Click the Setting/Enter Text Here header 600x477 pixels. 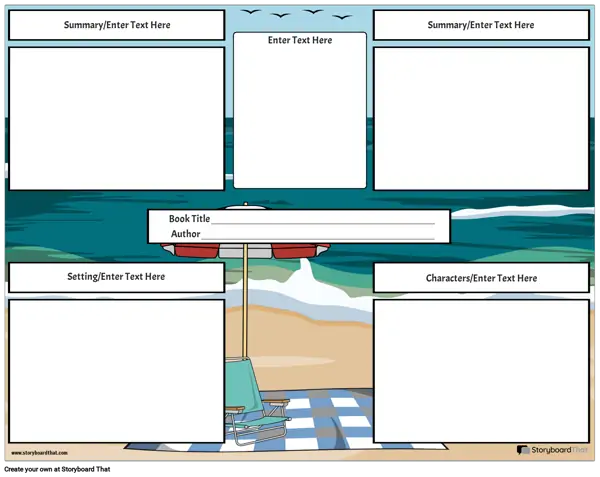pos(116,277)
